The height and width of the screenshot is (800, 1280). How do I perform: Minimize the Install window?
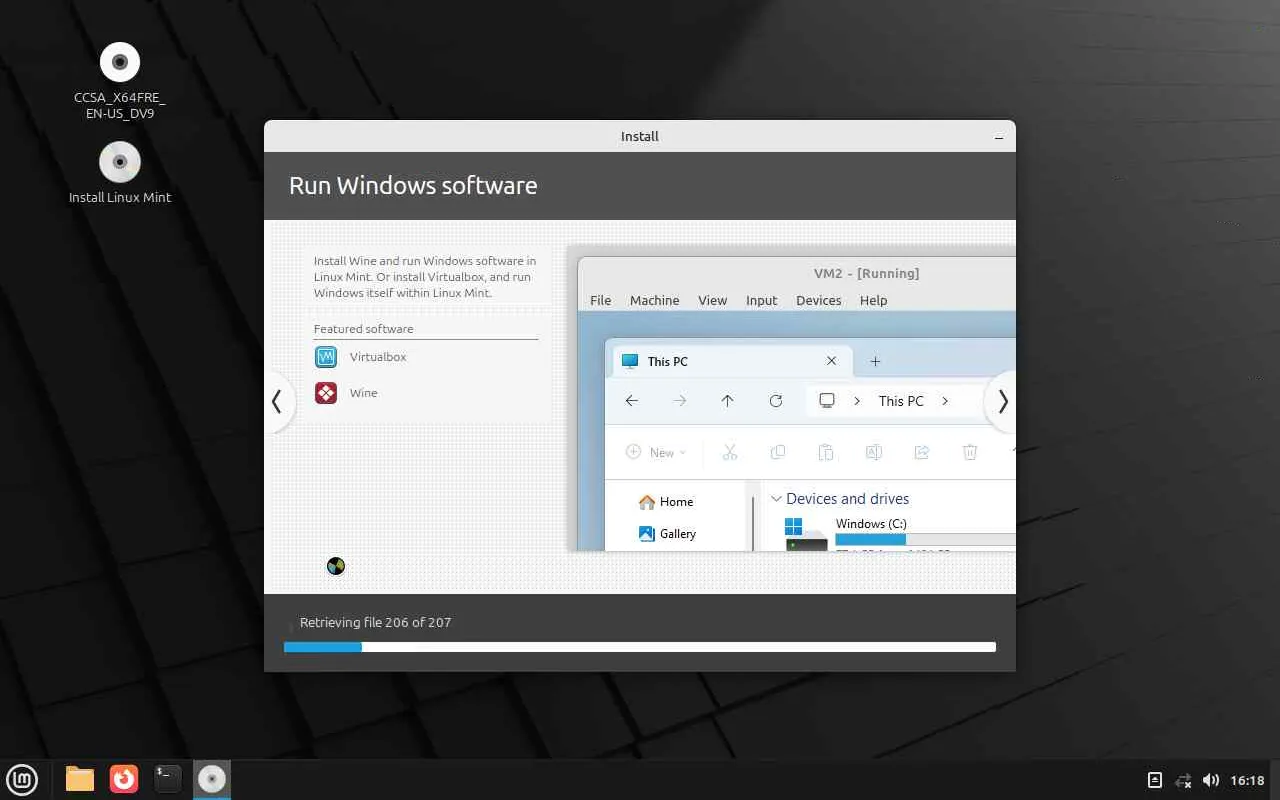[x=999, y=136]
